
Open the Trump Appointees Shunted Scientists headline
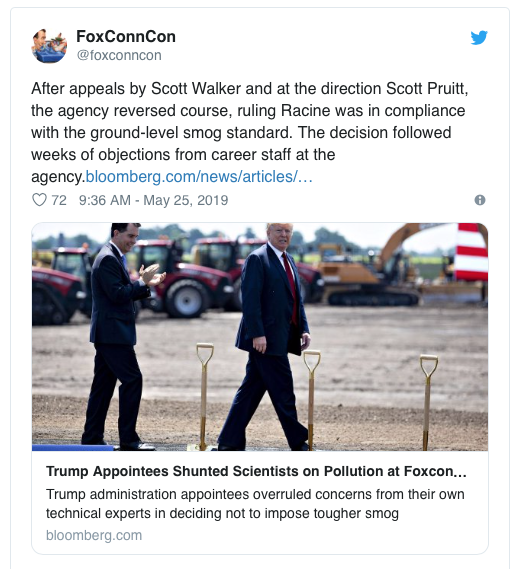(256, 471)
